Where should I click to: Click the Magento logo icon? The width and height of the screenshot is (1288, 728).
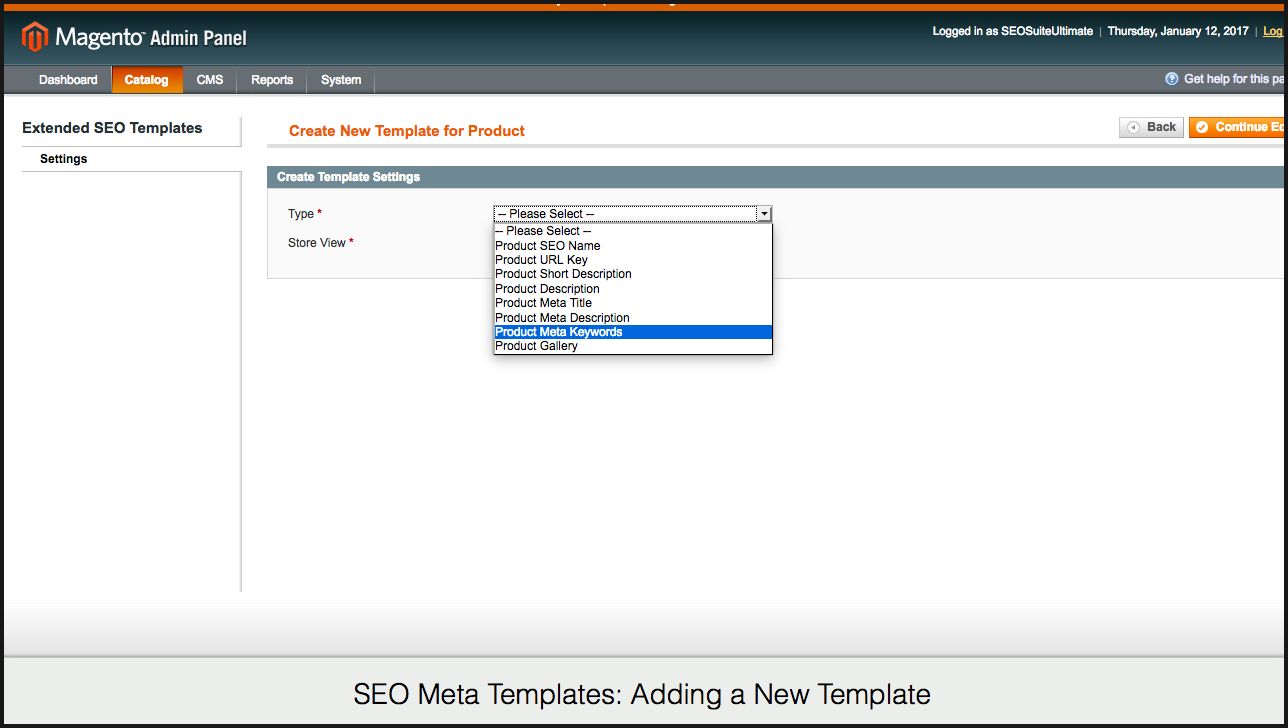pyautogui.click(x=35, y=37)
